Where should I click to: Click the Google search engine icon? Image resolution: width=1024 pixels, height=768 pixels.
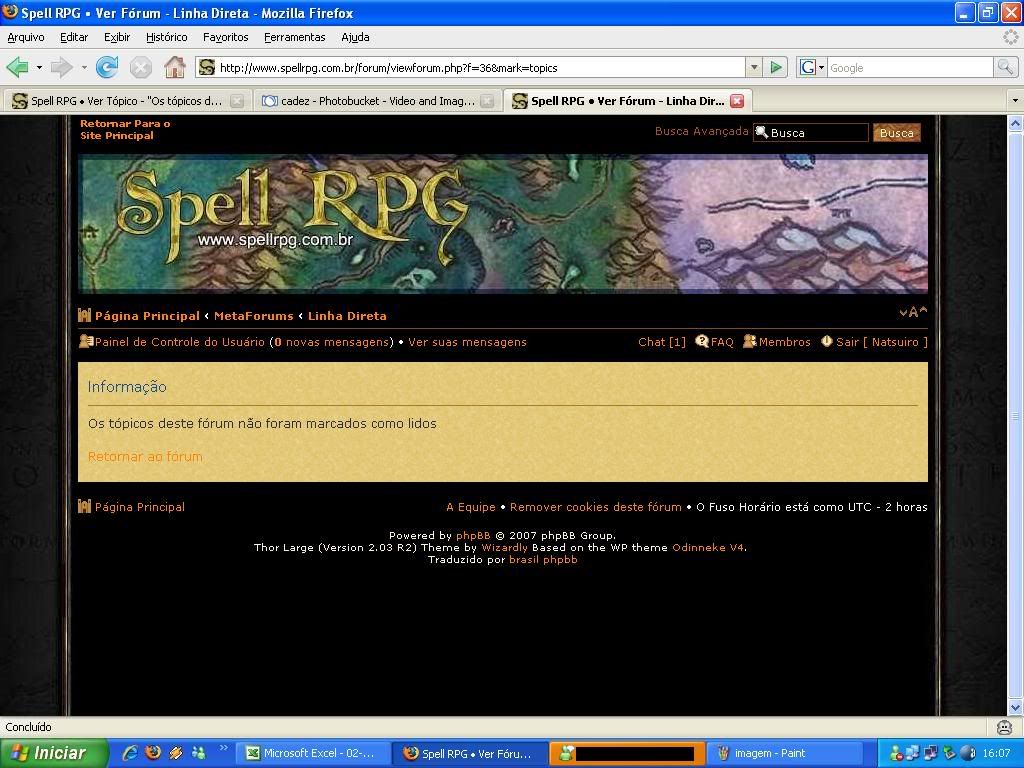point(808,67)
